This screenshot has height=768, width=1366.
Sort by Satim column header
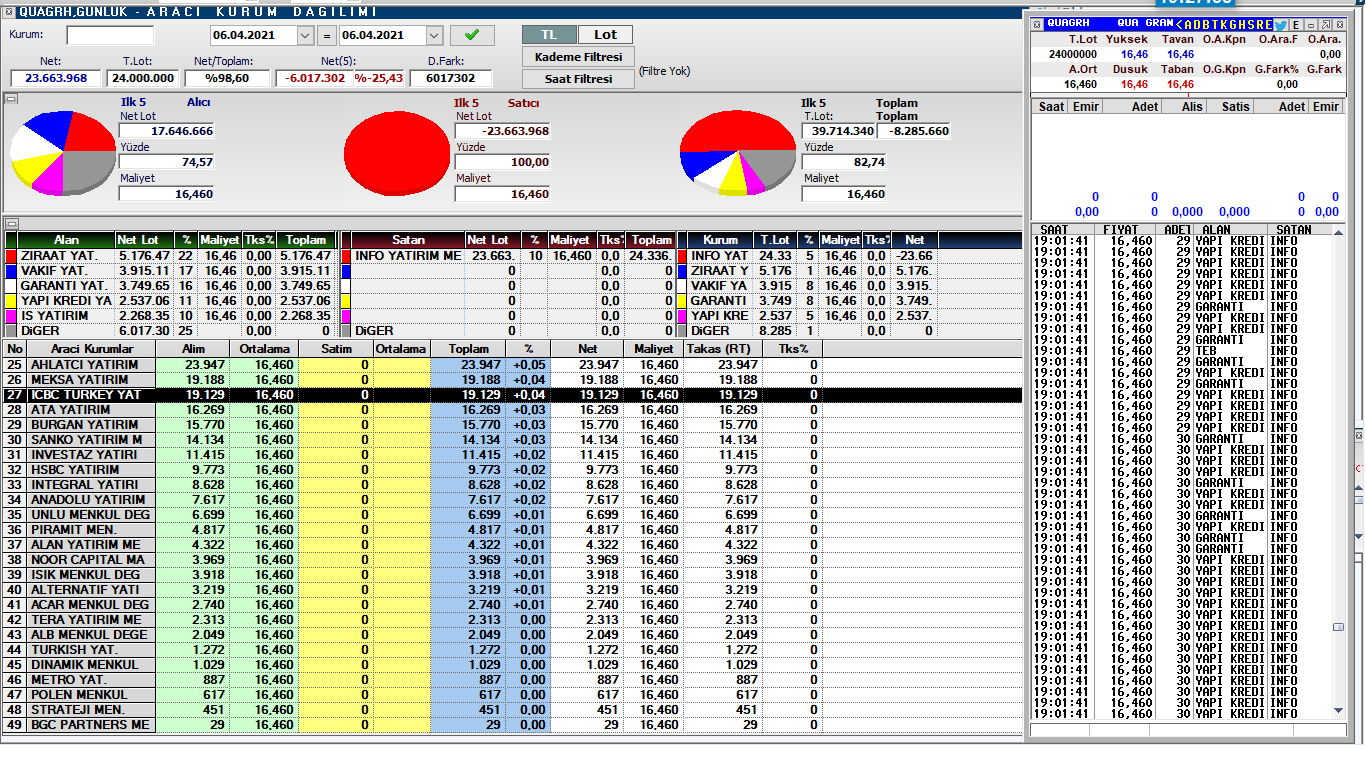335,349
